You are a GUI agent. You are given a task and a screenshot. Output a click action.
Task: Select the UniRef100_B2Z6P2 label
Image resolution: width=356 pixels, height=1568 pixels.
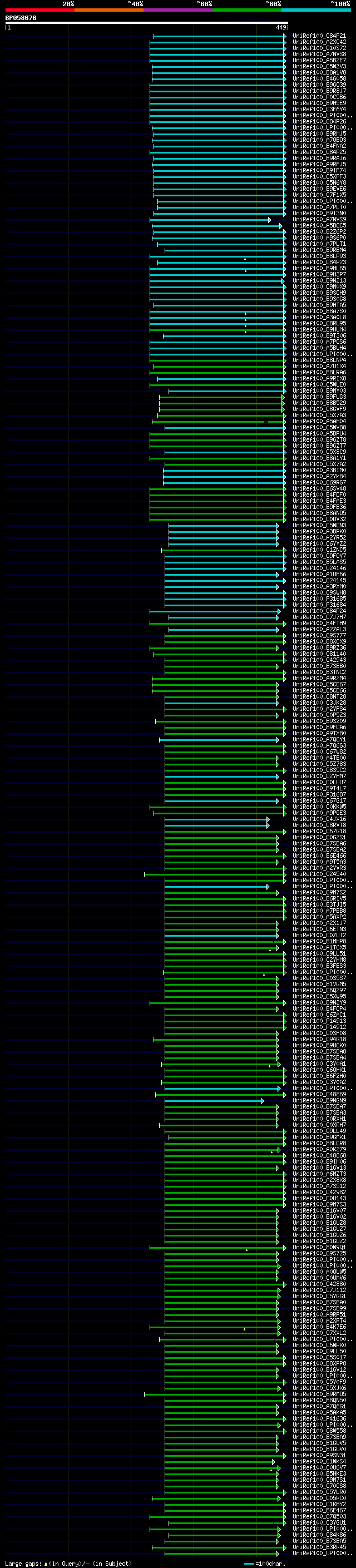click(x=319, y=232)
